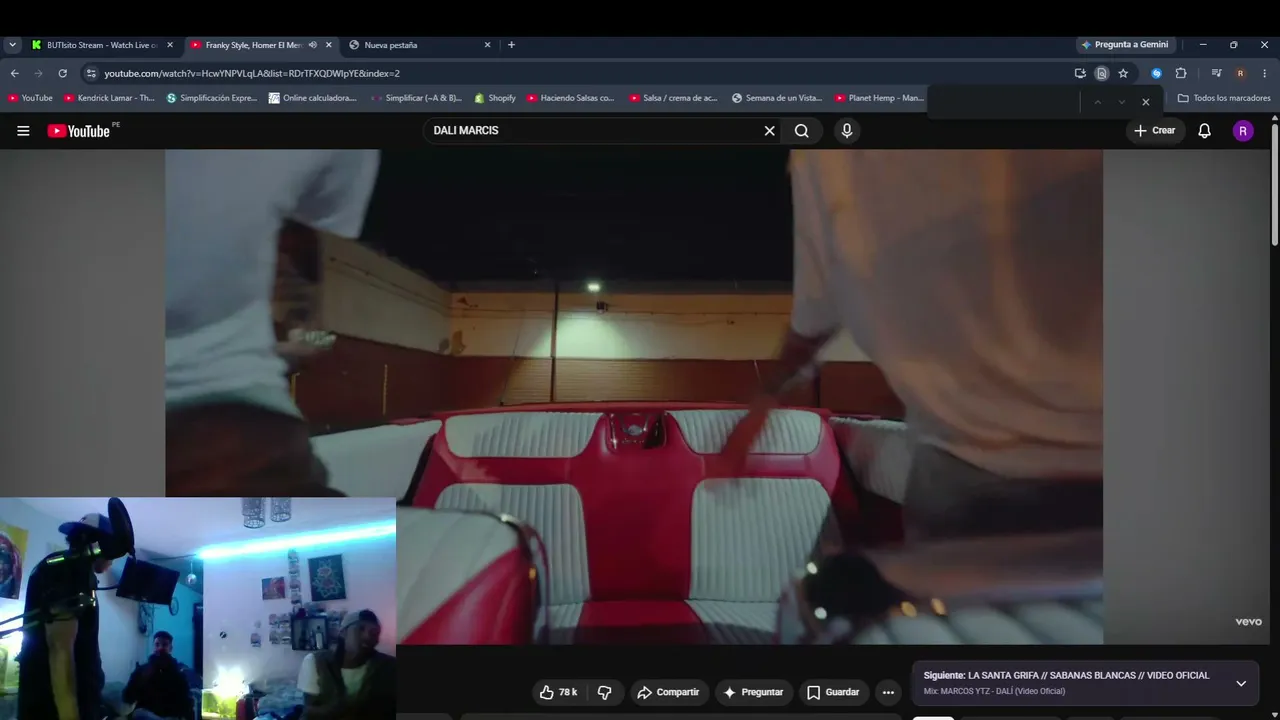This screenshot has width=1280, height=720.
Task: Click the highlighted page search icon in address bar
Action: 1101,73
